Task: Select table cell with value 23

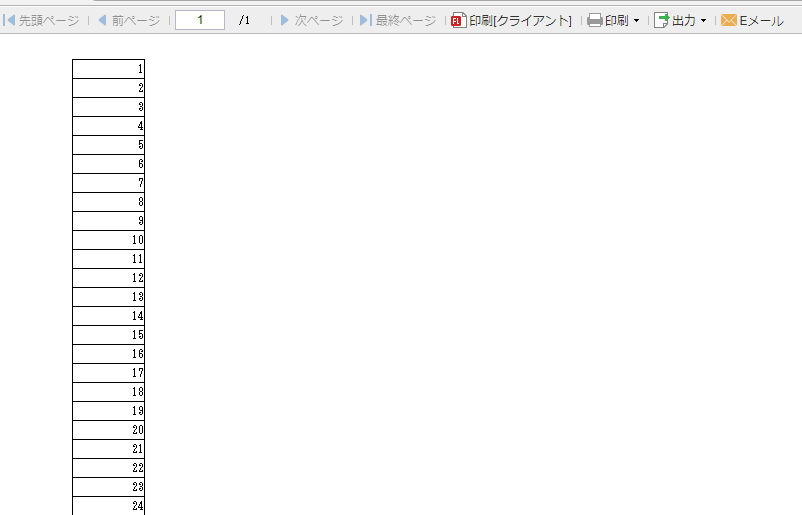Action: (x=108, y=487)
